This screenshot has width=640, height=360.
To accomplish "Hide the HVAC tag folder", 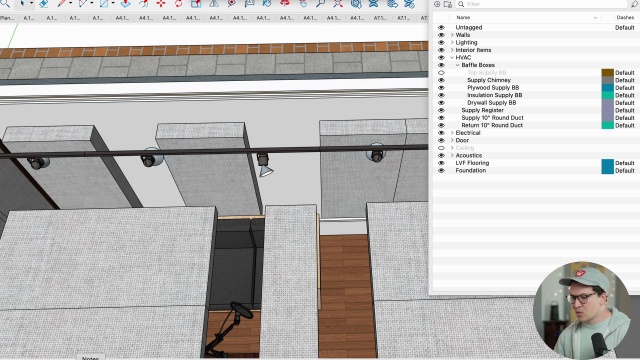I will pyautogui.click(x=441, y=58).
